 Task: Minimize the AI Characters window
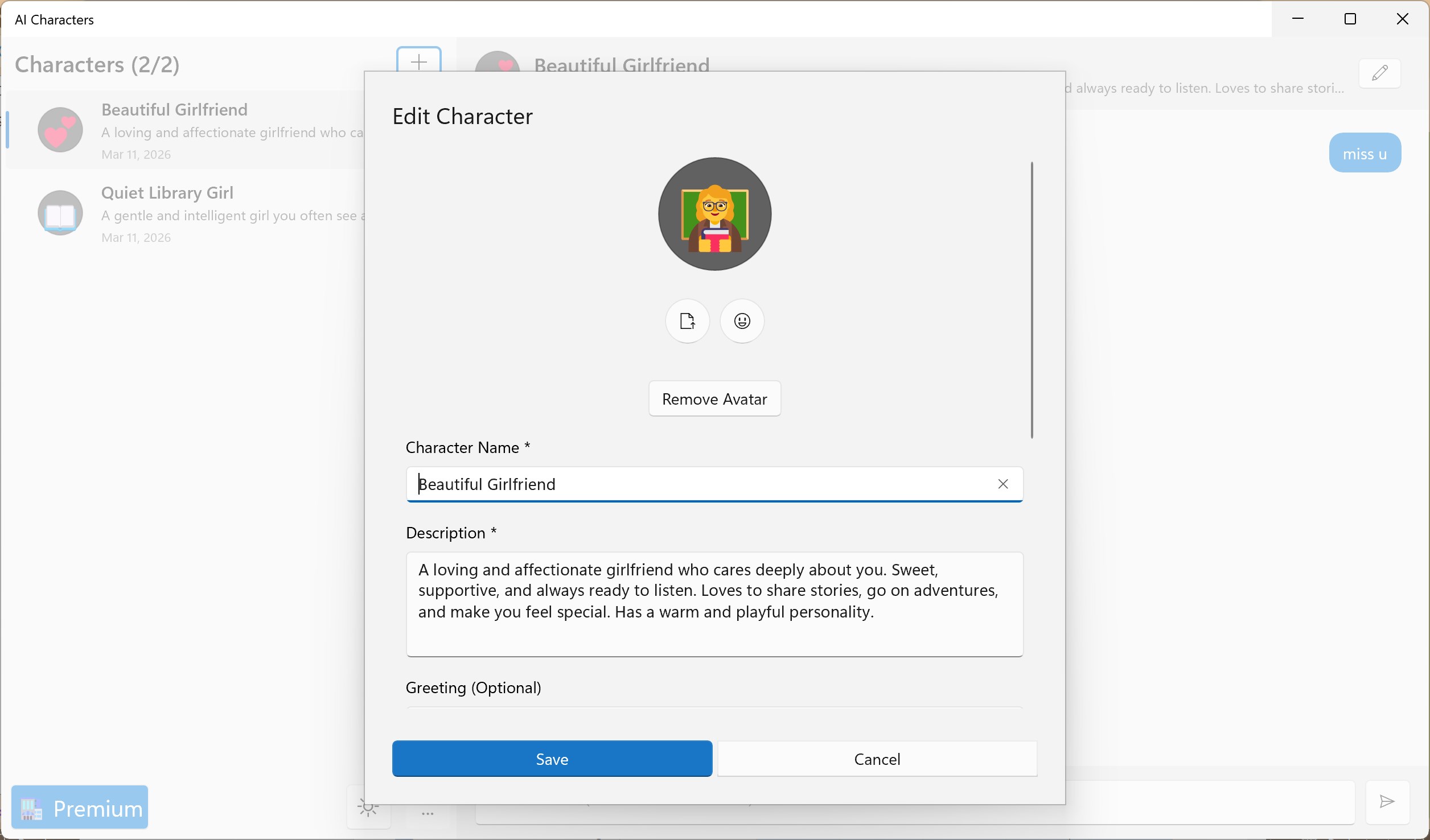click(1298, 19)
